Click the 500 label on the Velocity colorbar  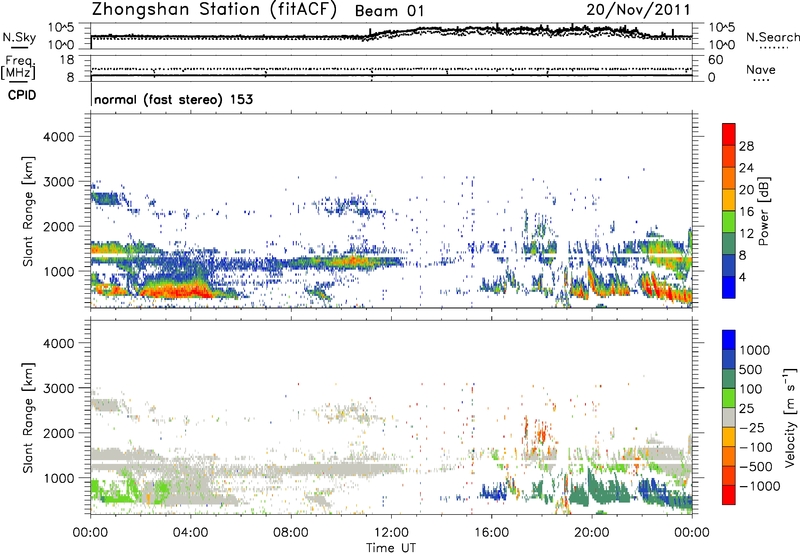click(751, 370)
